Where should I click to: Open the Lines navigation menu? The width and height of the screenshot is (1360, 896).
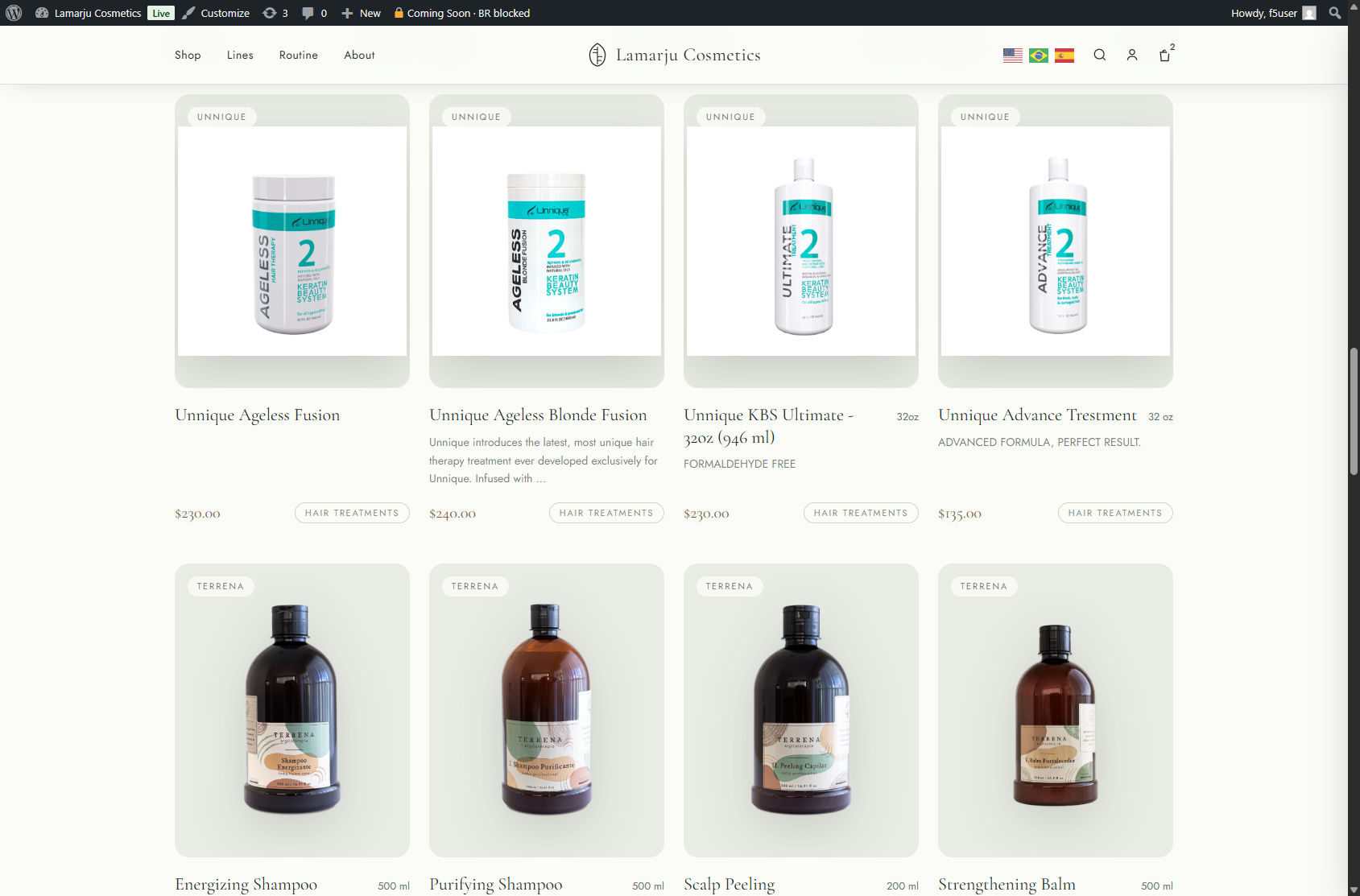(240, 55)
